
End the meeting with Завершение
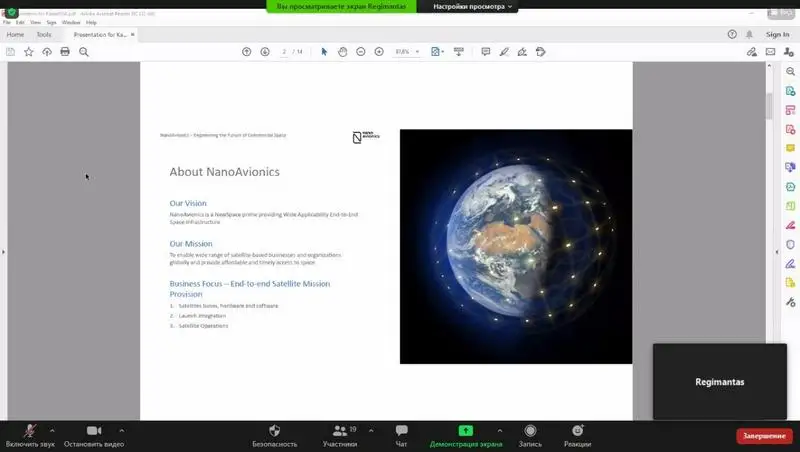[x=764, y=436]
